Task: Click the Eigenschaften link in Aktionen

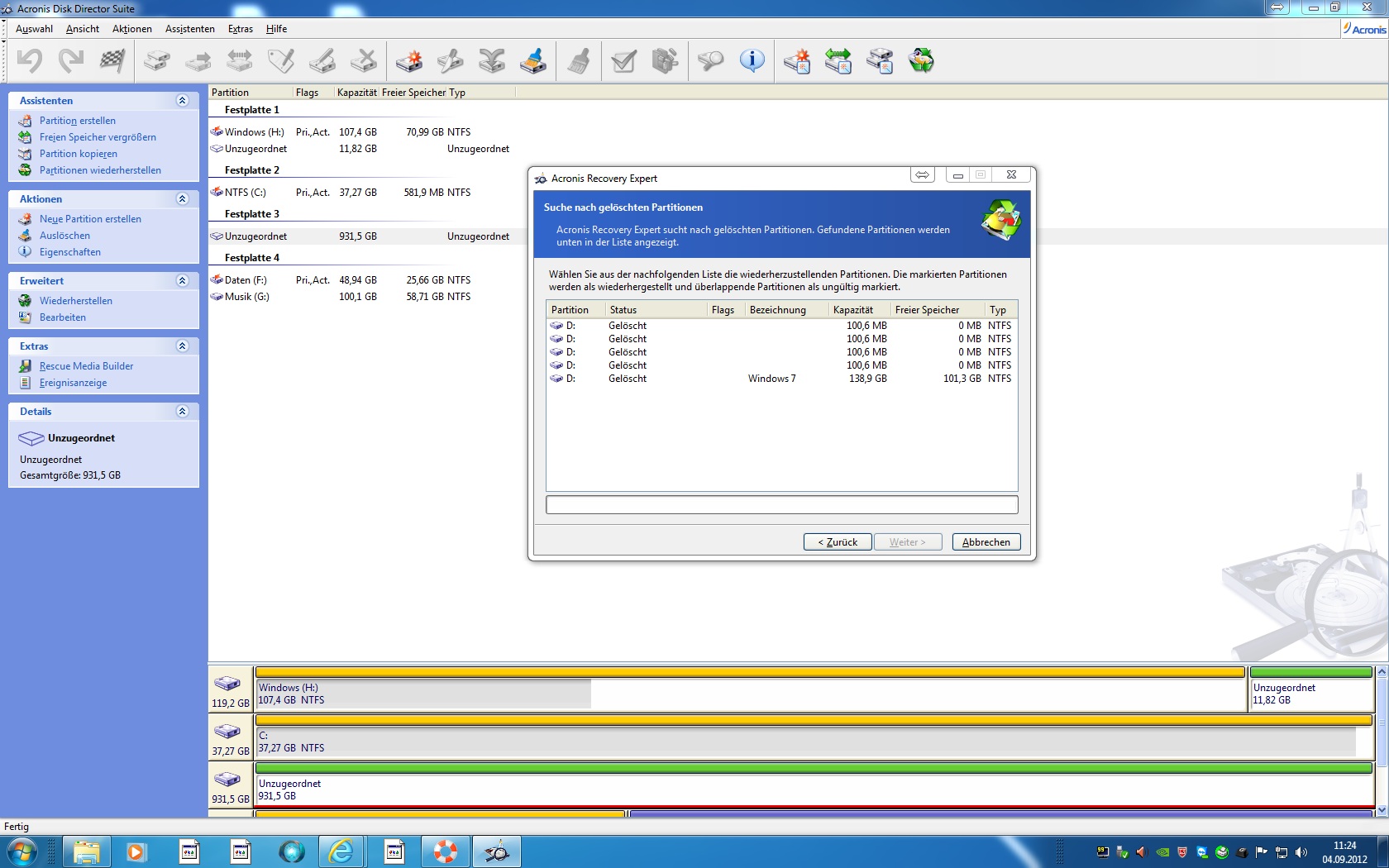Action: [70, 252]
